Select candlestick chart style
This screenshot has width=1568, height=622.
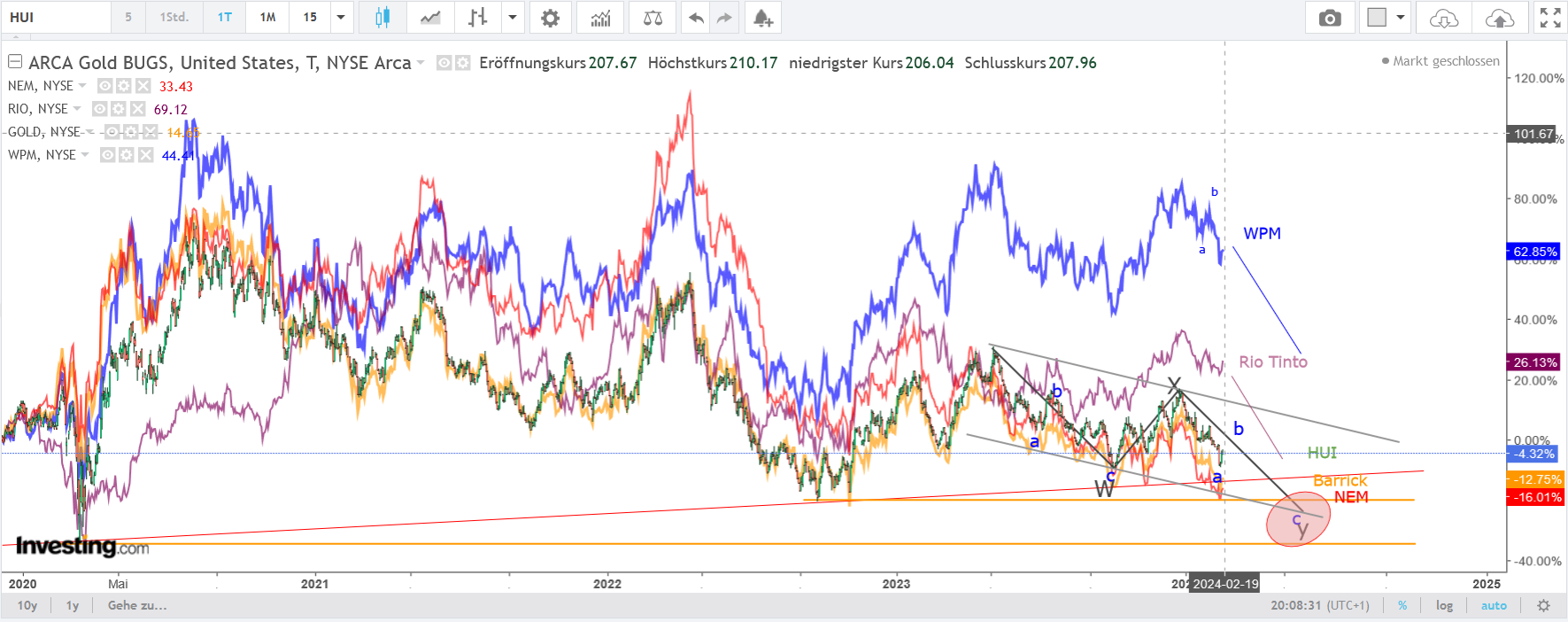coord(382,18)
